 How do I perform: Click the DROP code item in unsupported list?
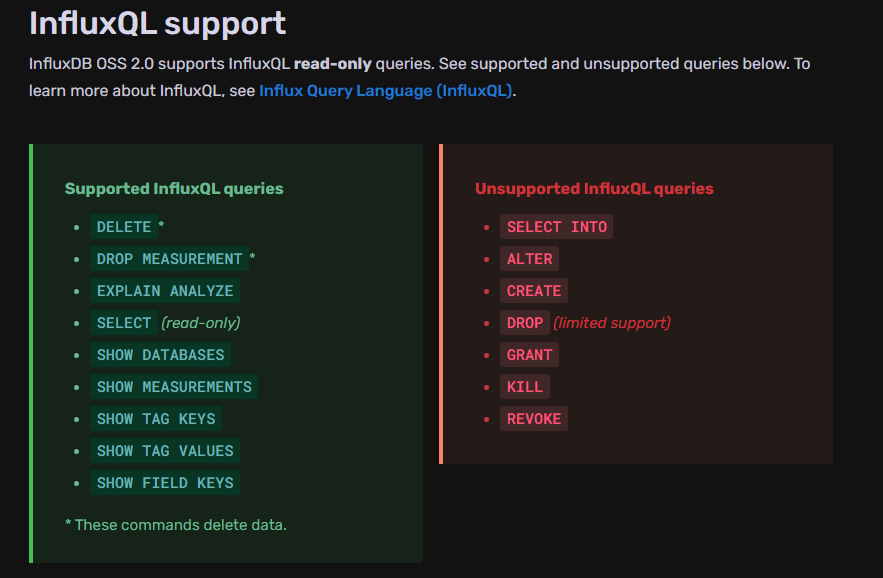click(x=525, y=323)
